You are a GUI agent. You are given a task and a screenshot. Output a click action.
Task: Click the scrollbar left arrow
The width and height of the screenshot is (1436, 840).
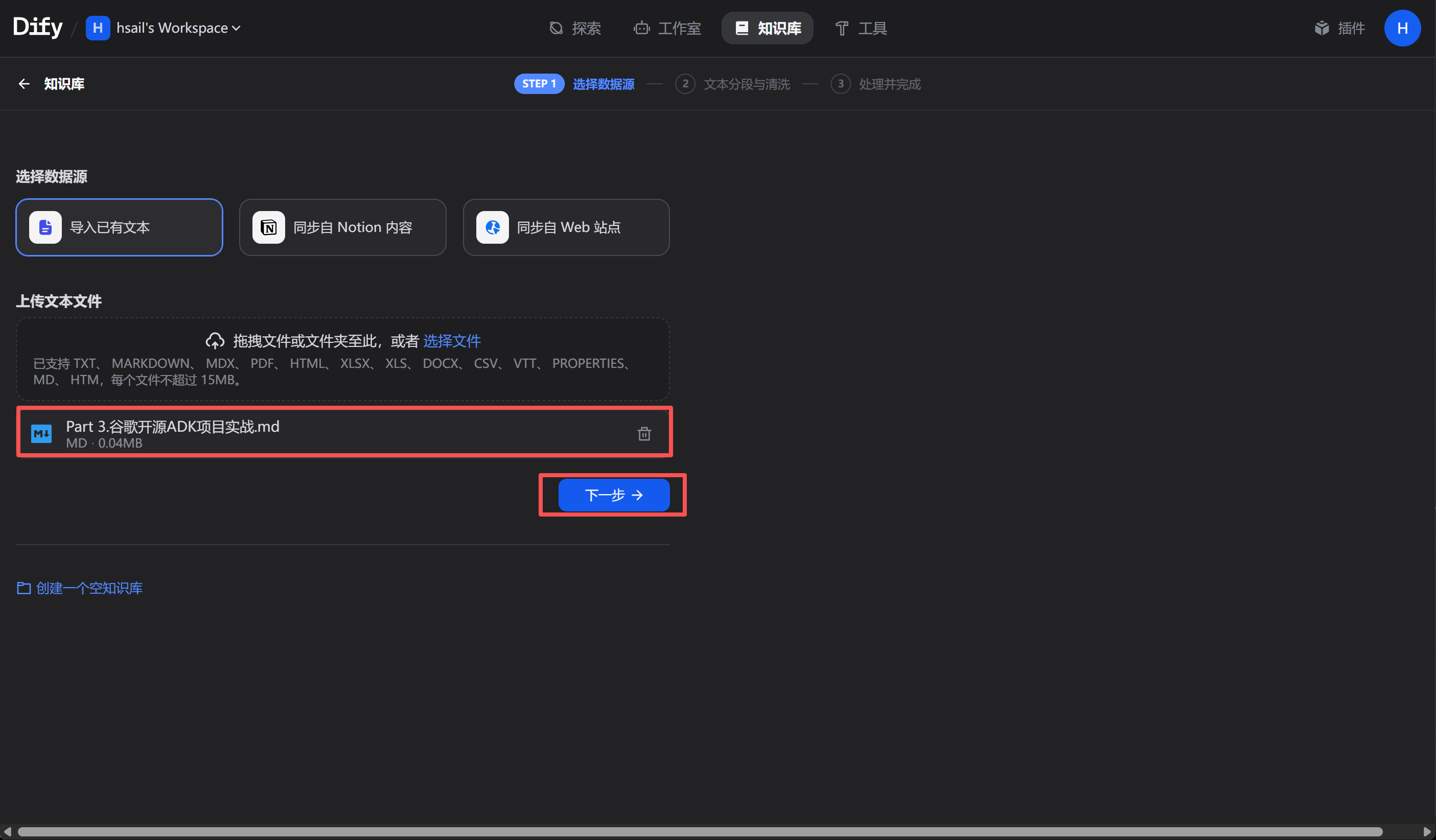(7, 831)
